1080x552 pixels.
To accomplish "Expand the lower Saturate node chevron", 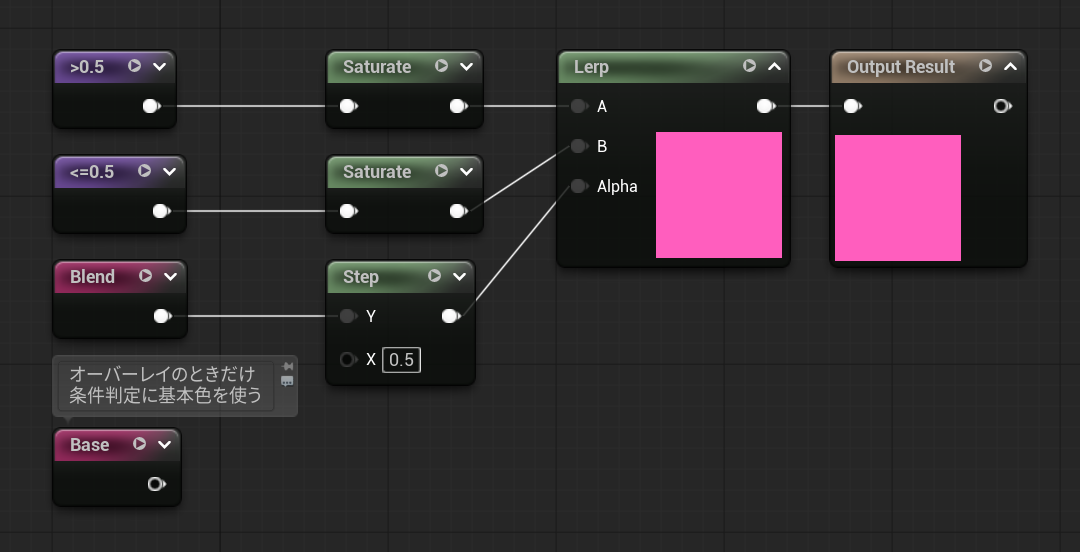I will tap(466, 172).
